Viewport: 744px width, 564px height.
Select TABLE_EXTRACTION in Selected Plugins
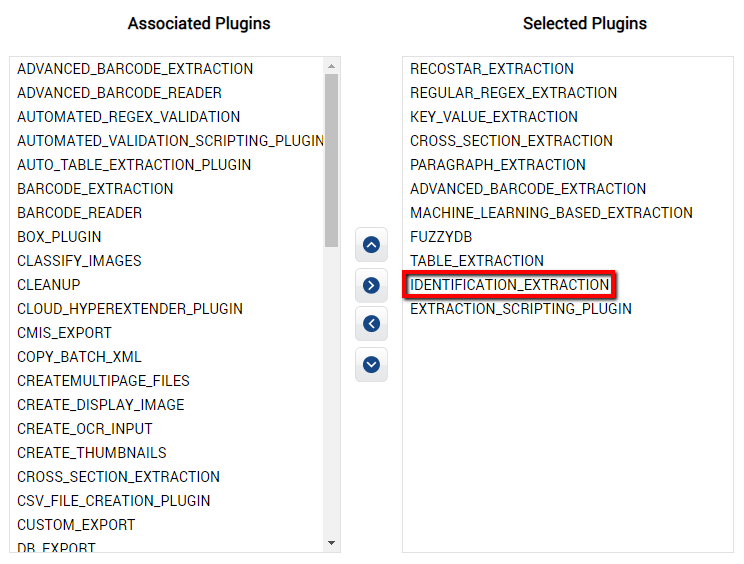click(476, 260)
